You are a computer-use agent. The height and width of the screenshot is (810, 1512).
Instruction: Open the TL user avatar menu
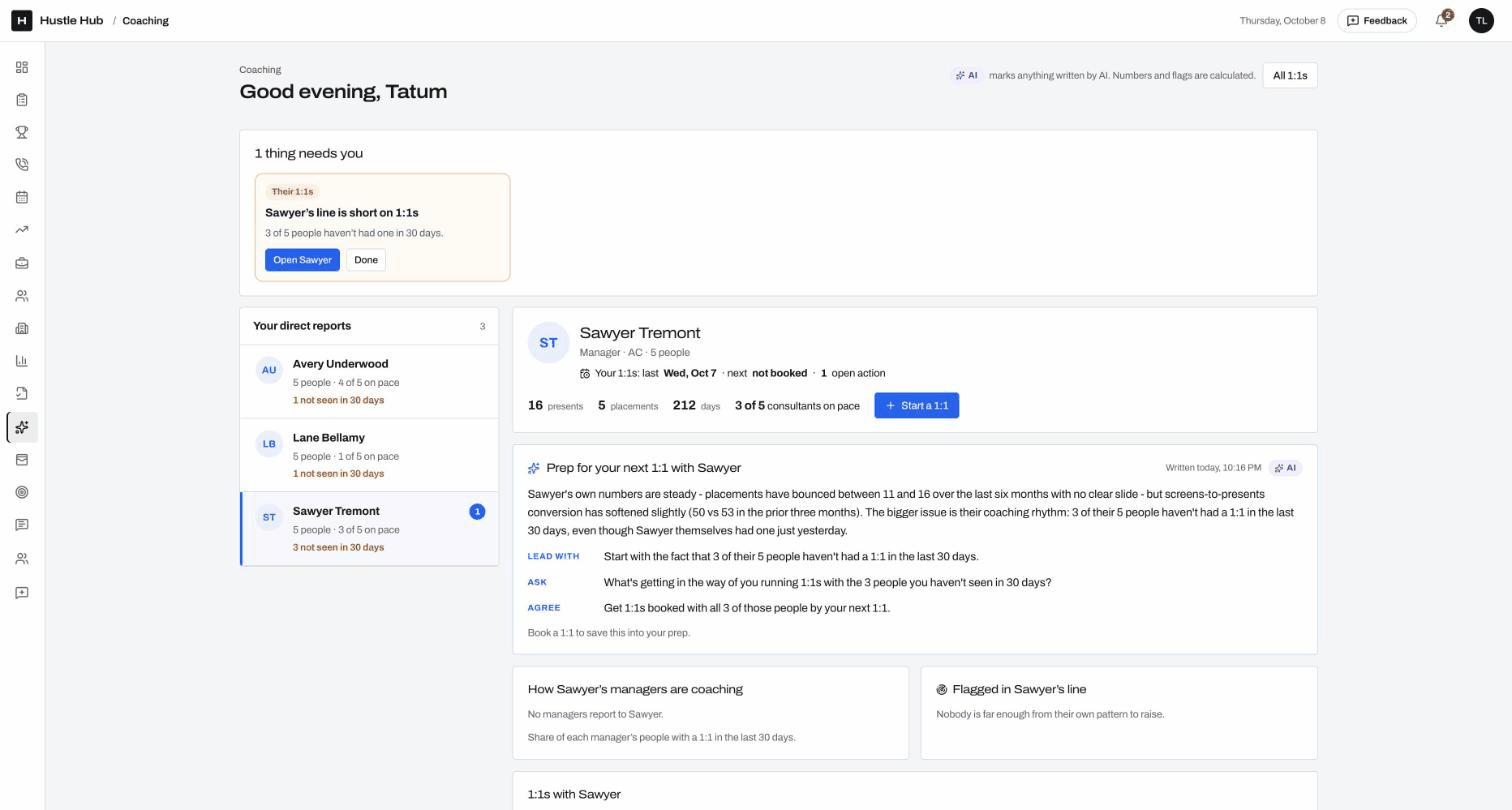(1481, 20)
